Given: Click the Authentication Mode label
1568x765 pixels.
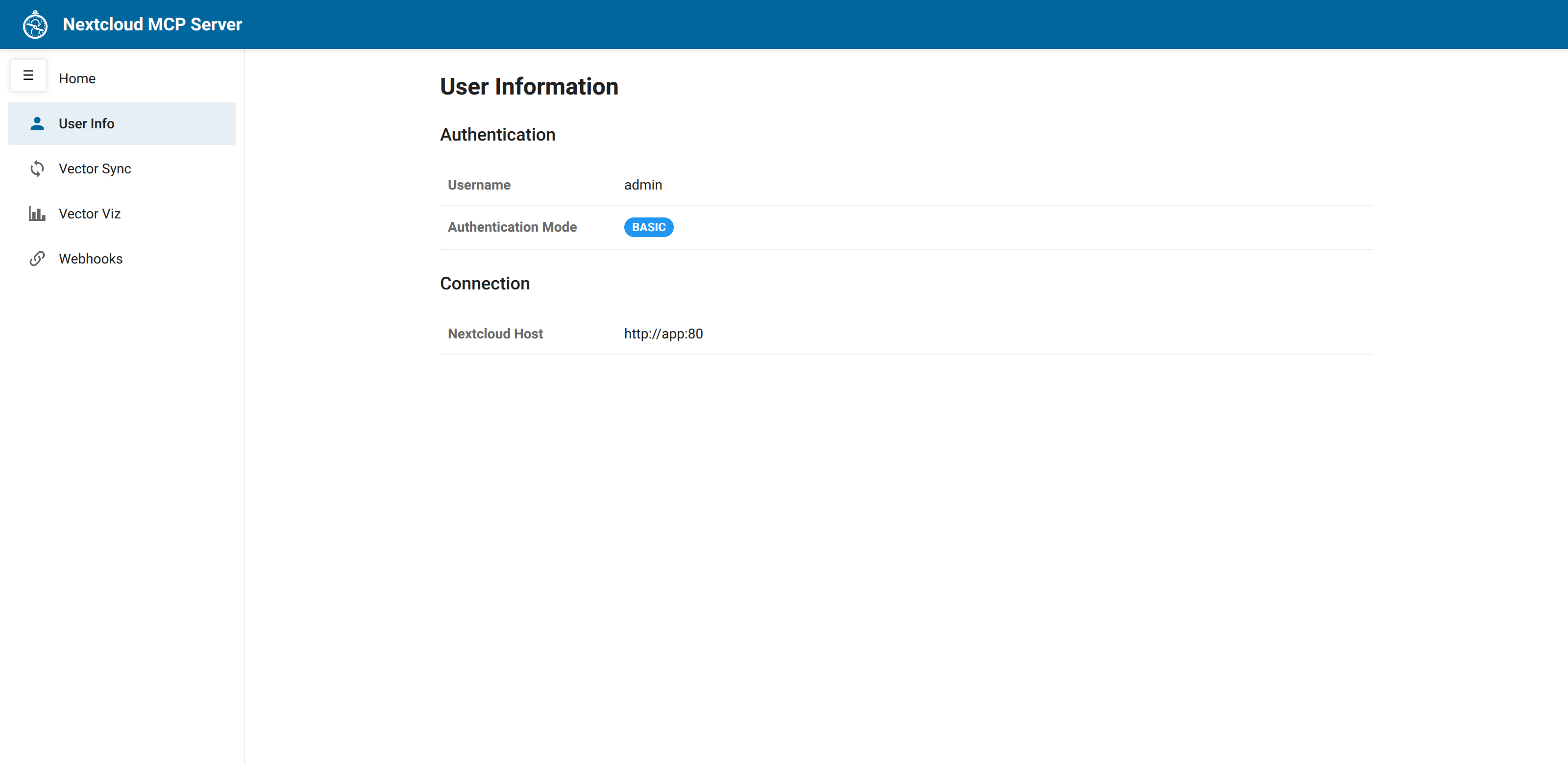Looking at the screenshot, I should pos(512,227).
